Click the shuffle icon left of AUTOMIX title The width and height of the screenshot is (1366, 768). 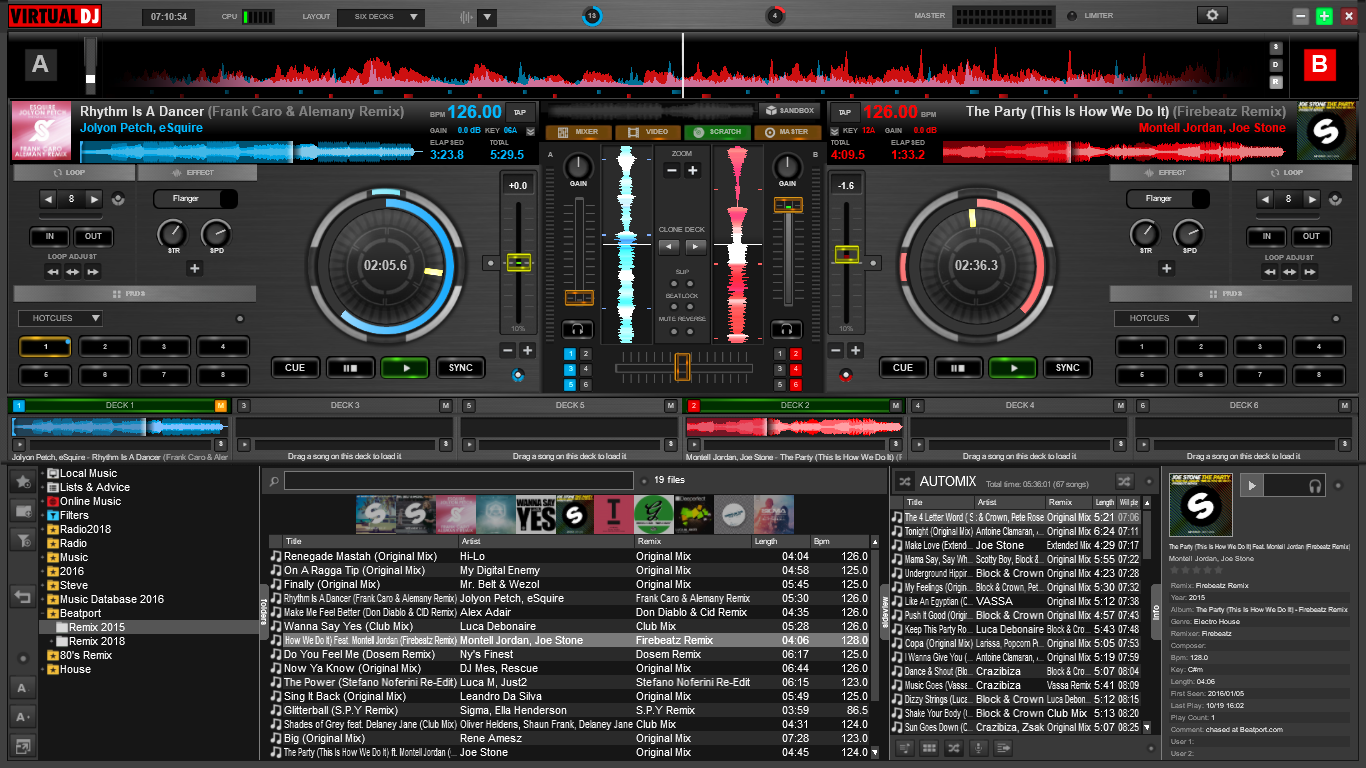(x=904, y=481)
